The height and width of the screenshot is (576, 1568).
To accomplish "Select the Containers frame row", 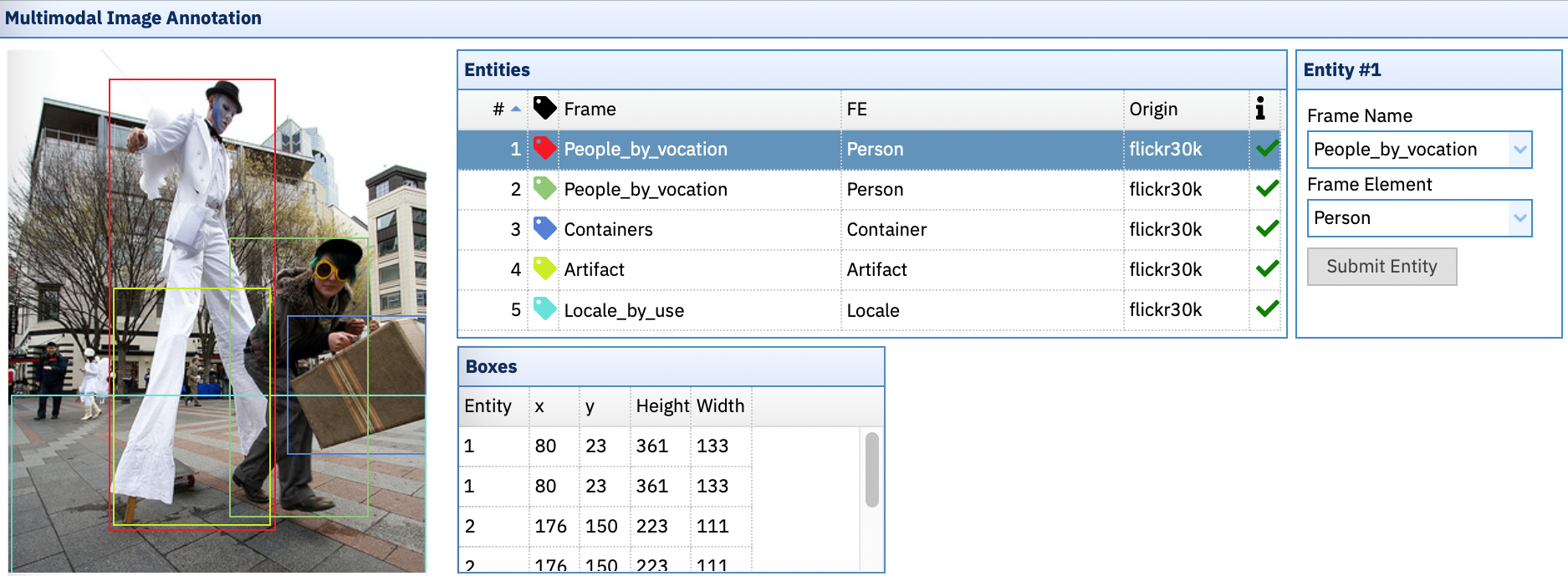I will point(870,229).
